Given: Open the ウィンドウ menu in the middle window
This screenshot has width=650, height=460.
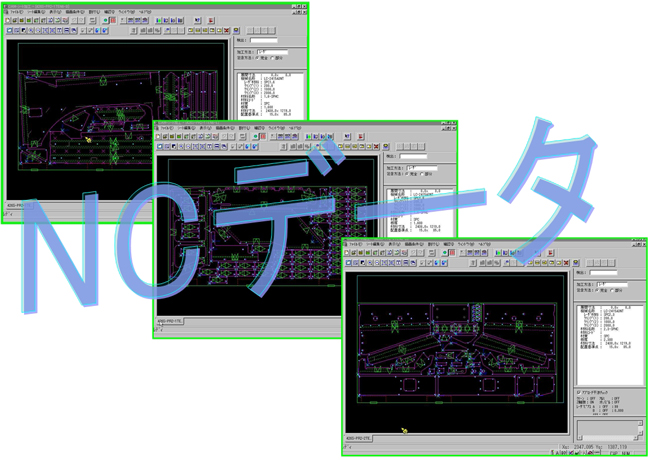Looking at the screenshot, I should click(x=277, y=128).
